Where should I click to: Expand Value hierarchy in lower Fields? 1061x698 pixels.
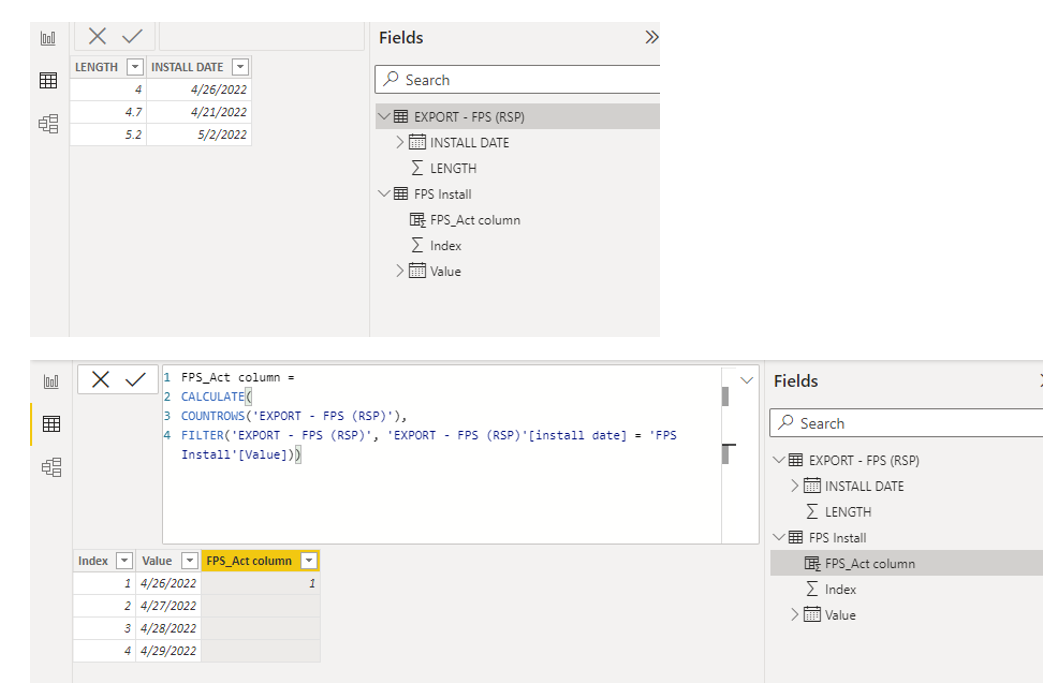794,614
